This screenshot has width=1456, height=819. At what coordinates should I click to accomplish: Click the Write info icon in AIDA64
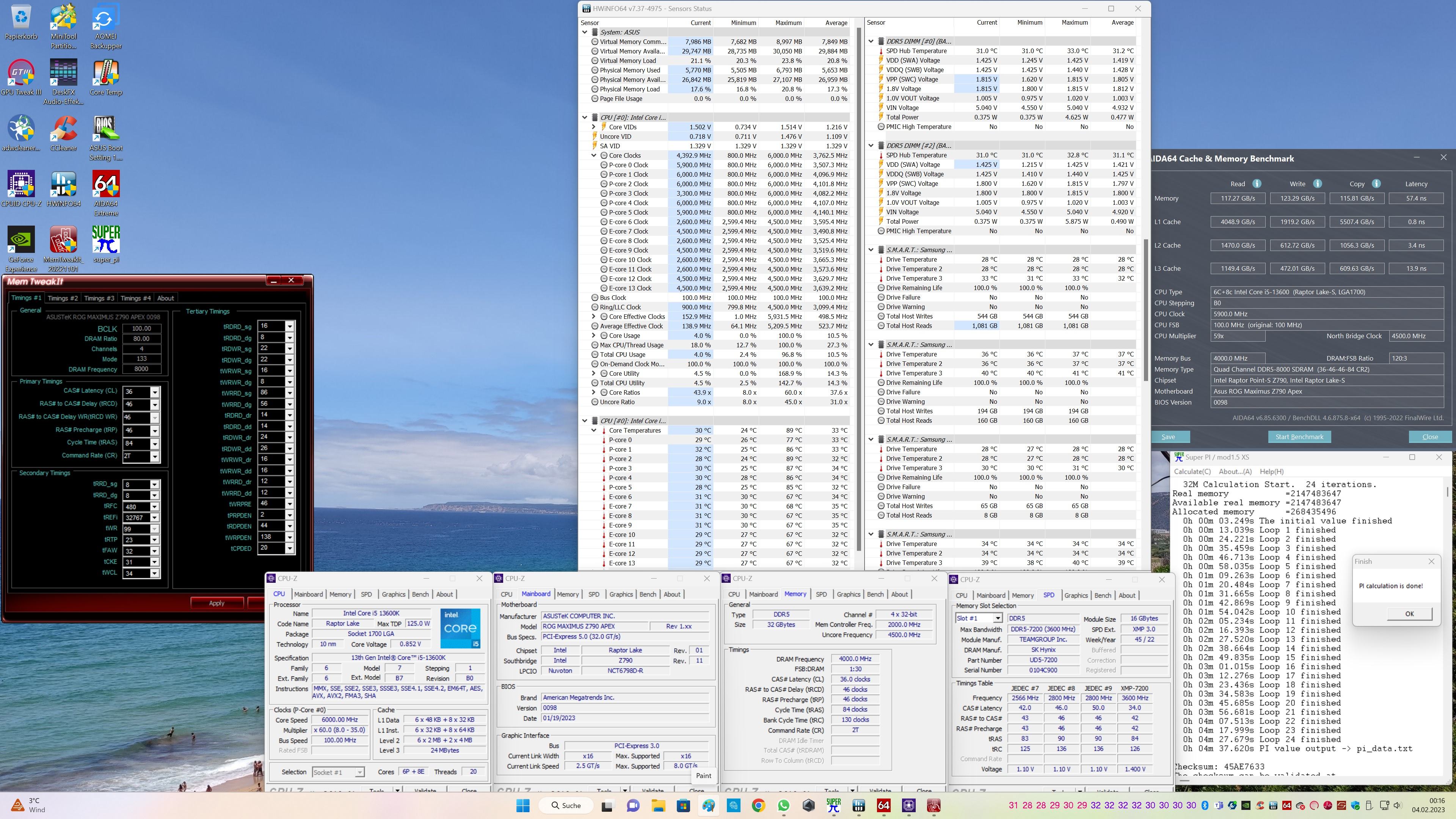(x=1317, y=184)
